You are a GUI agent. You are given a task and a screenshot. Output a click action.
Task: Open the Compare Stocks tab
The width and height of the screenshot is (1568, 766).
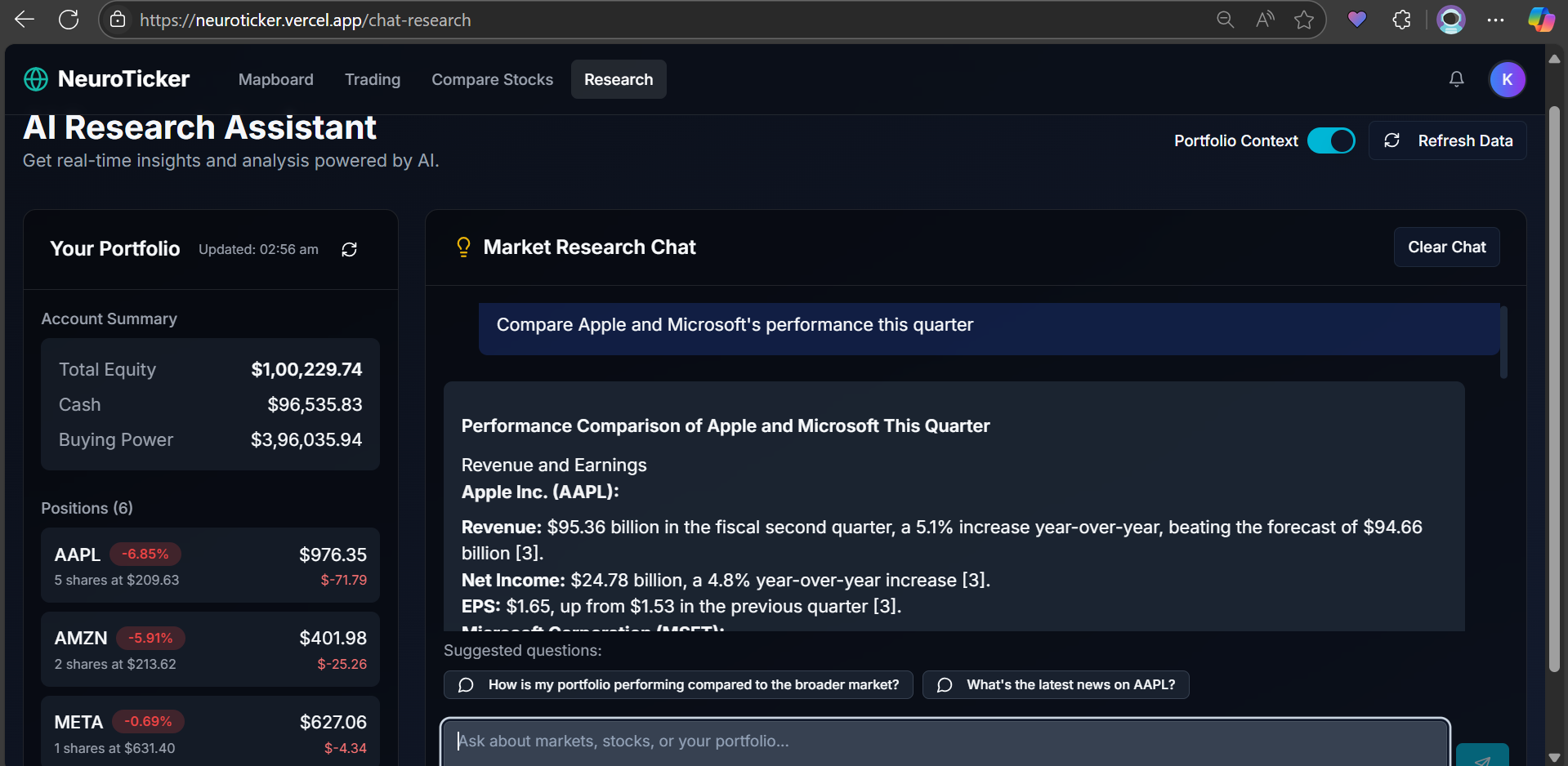click(492, 79)
